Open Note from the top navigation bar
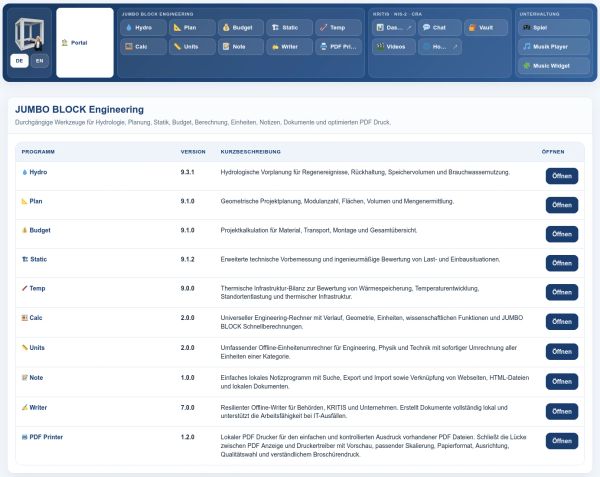 click(x=241, y=47)
